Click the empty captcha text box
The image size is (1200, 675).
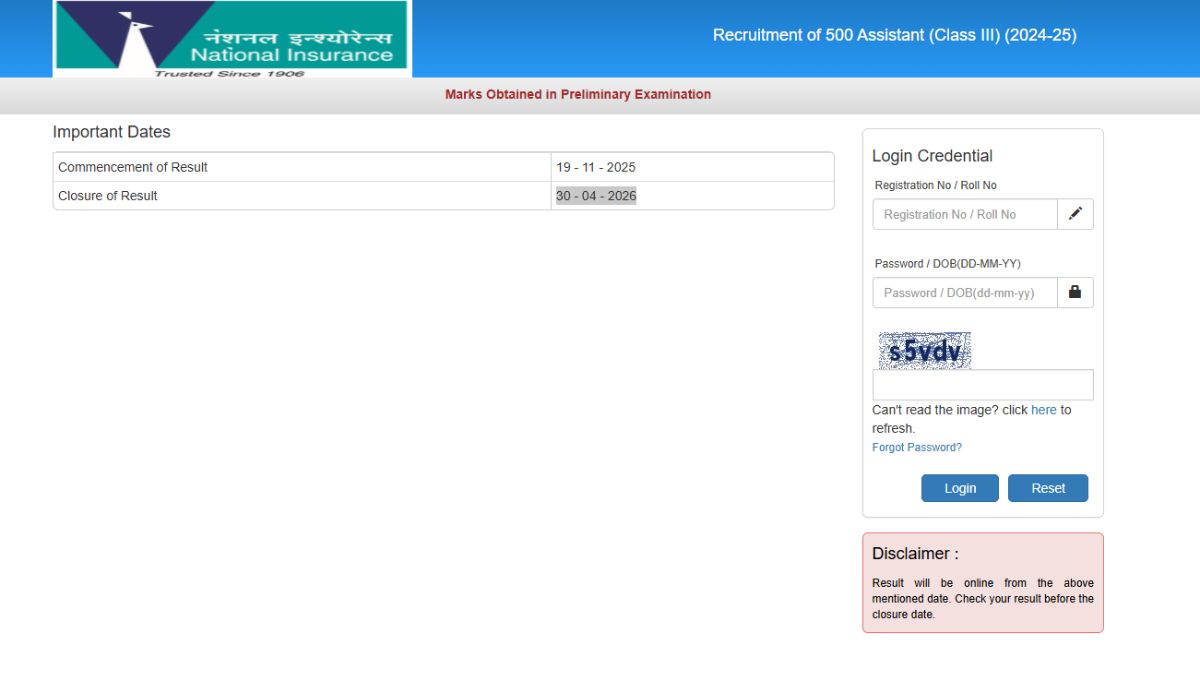point(982,385)
